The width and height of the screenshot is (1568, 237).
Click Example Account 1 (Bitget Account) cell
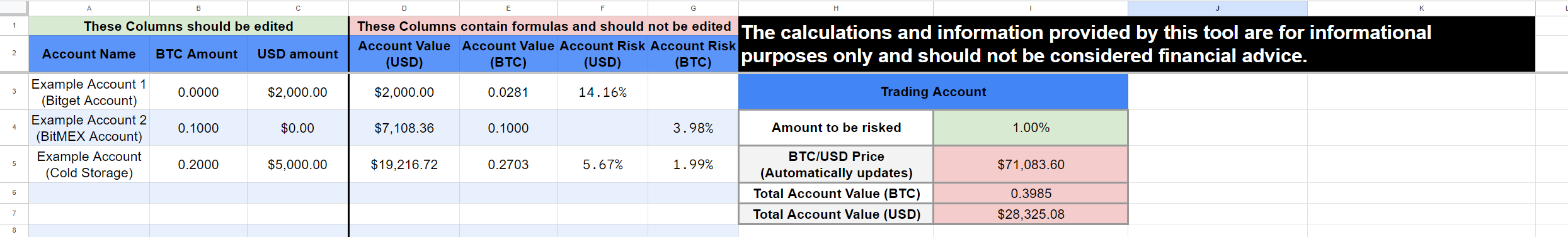coord(89,92)
